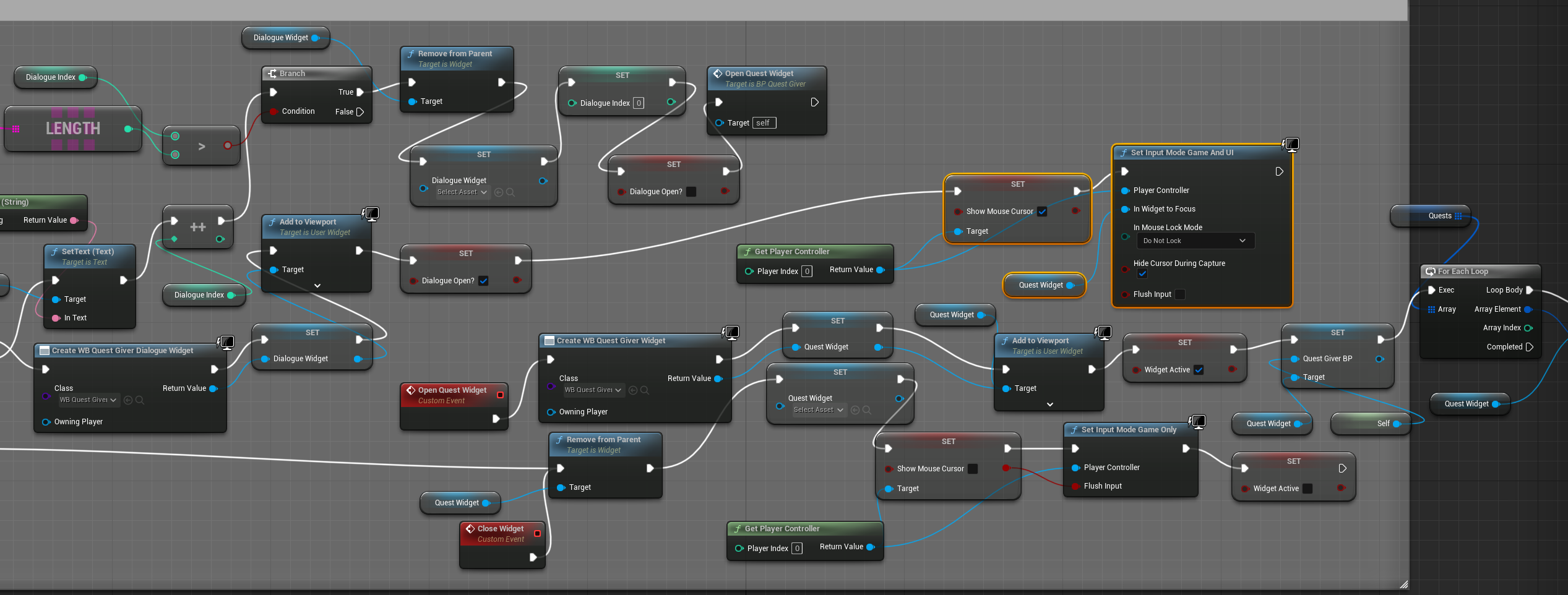Open Class dropdown on Create WB Quest Giver Dialogue Widget
1568x595 pixels.
coord(88,400)
